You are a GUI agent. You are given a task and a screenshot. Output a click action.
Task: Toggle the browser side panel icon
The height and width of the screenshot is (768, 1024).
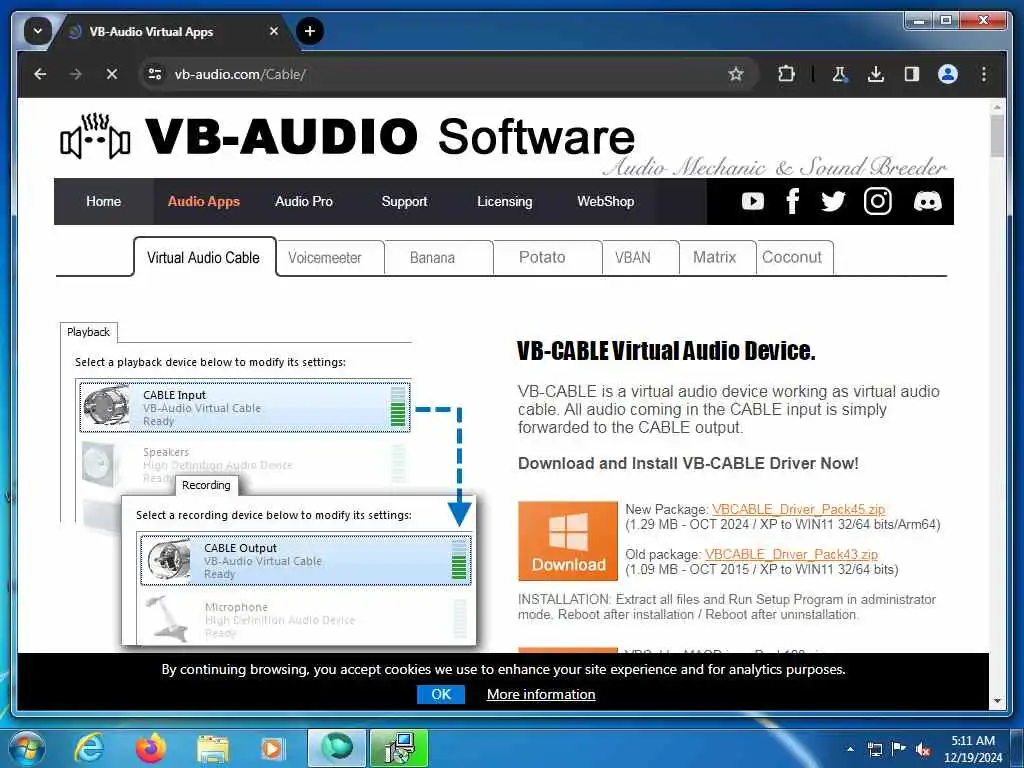point(912,74)
